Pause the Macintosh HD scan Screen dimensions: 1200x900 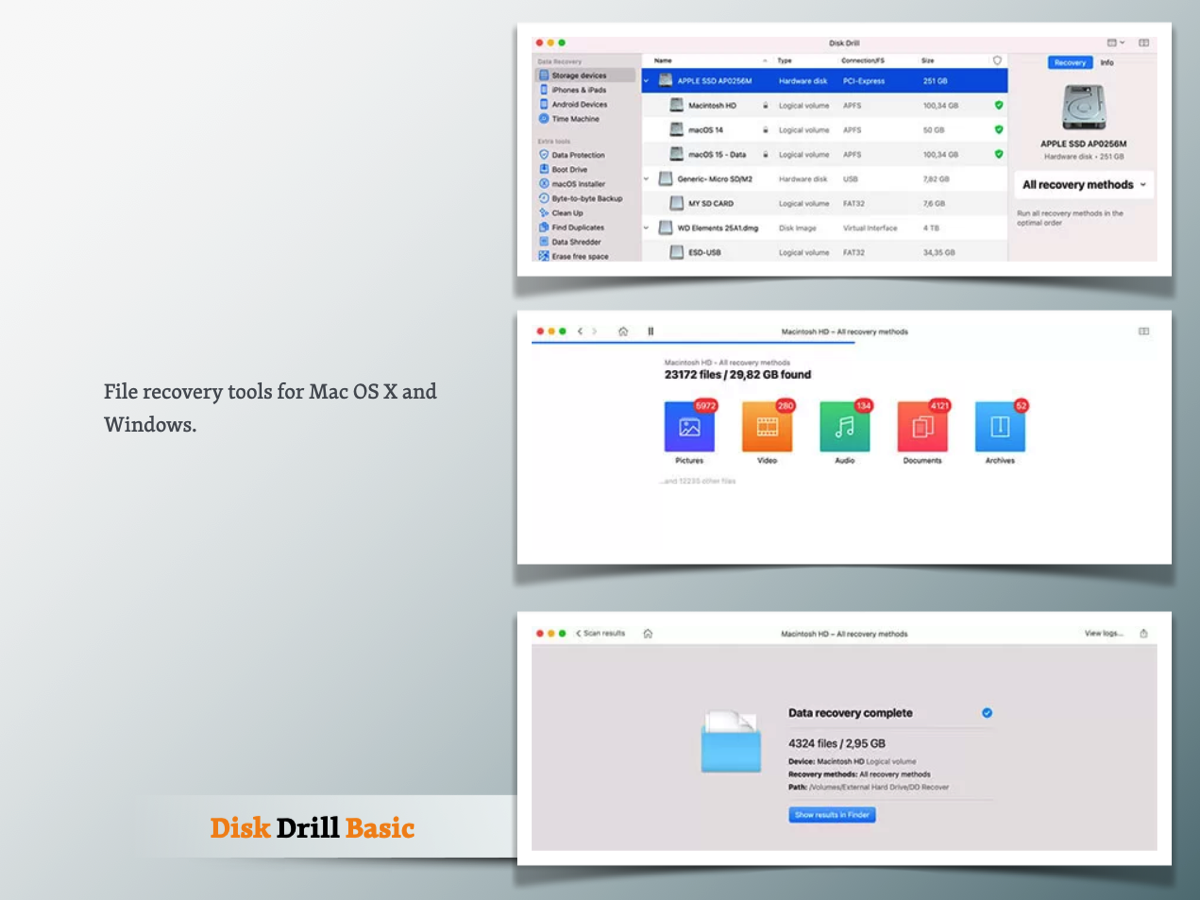(651, 331)
